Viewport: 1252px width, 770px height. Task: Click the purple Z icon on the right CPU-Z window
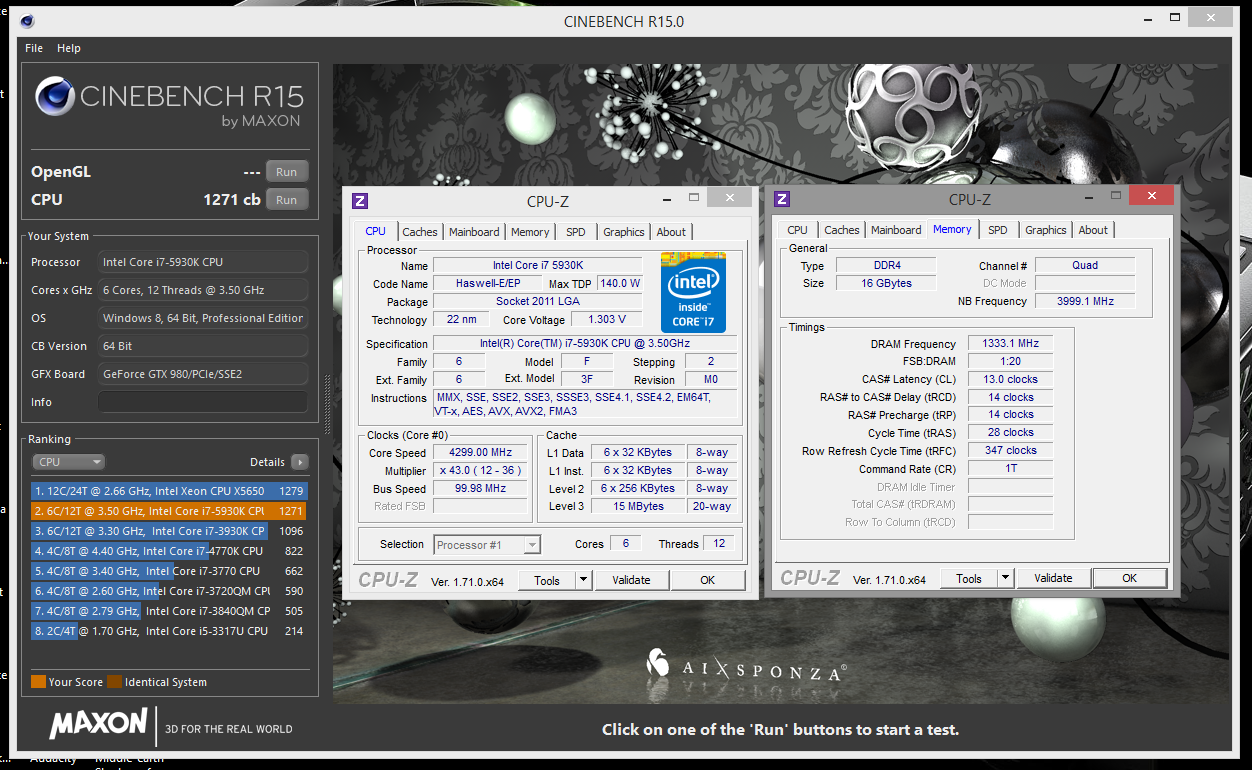pos(781,200)
